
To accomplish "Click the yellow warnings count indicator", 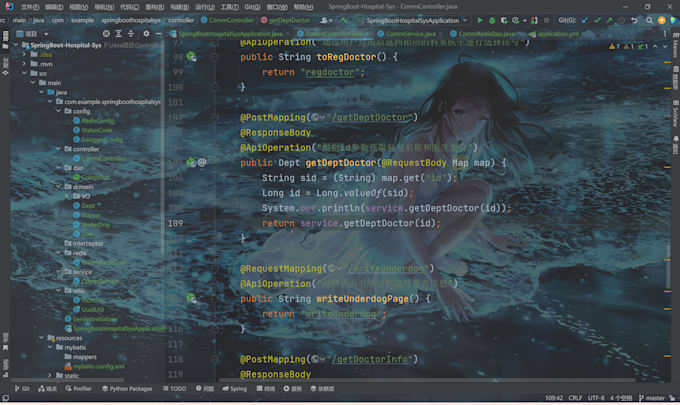I will (x=615, y=46).
